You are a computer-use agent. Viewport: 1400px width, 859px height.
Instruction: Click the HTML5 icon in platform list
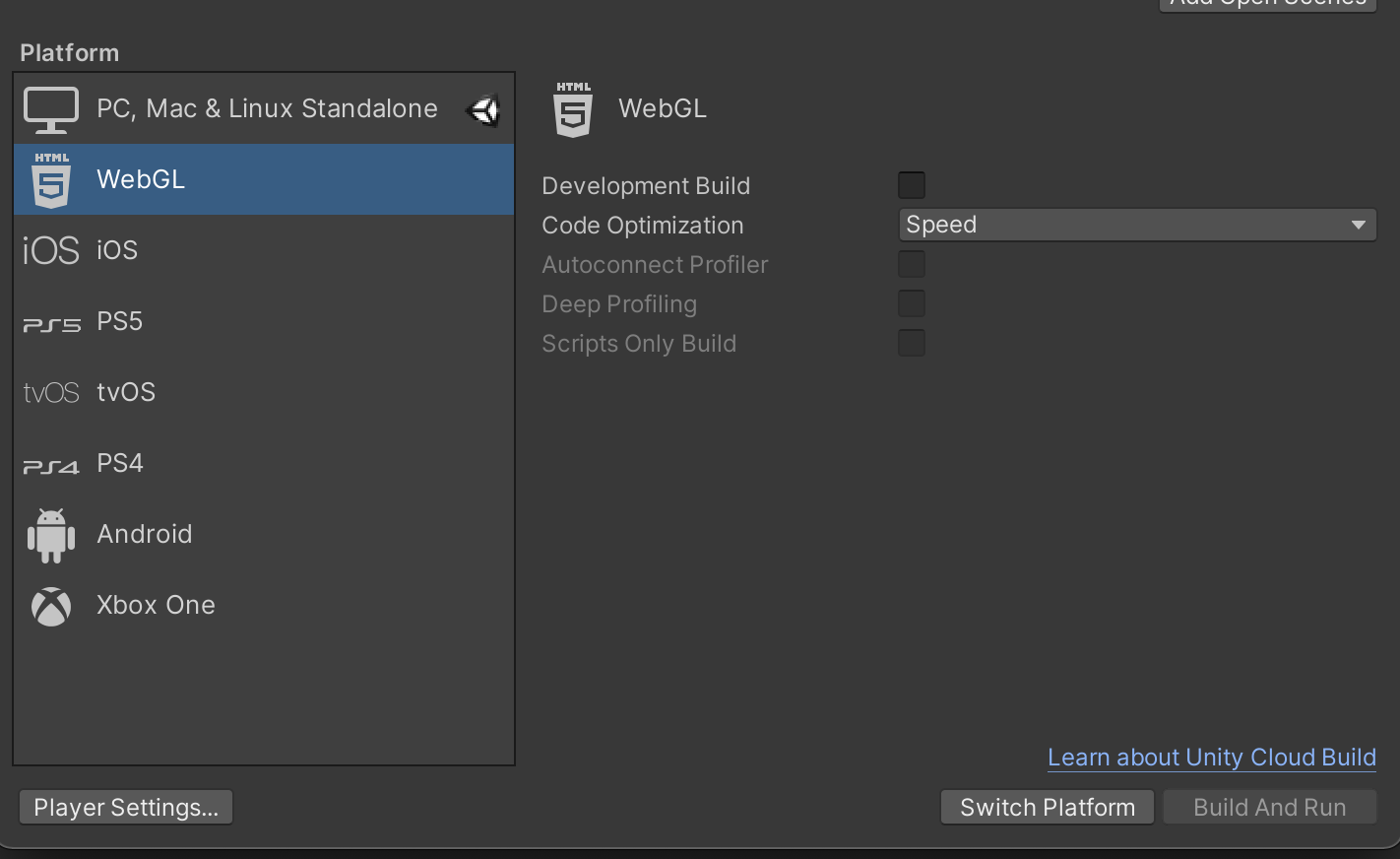51,180
